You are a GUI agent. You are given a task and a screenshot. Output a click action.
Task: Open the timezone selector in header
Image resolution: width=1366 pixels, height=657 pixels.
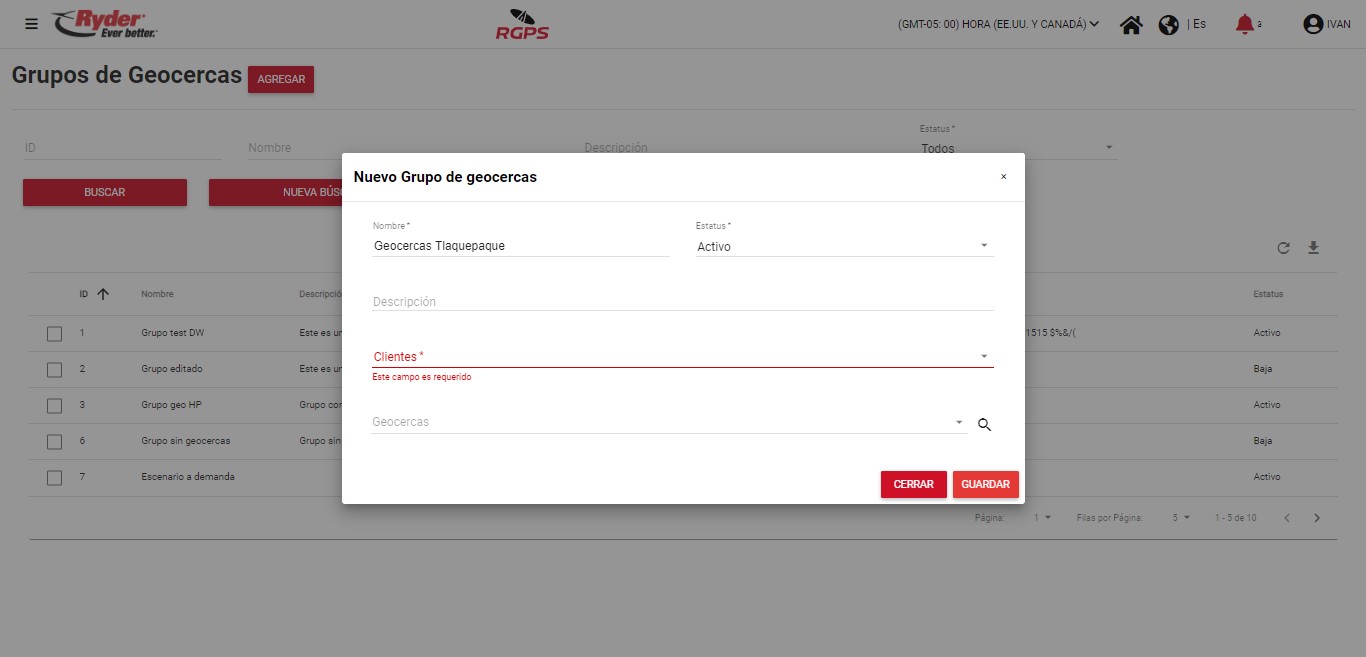point(998,24)
